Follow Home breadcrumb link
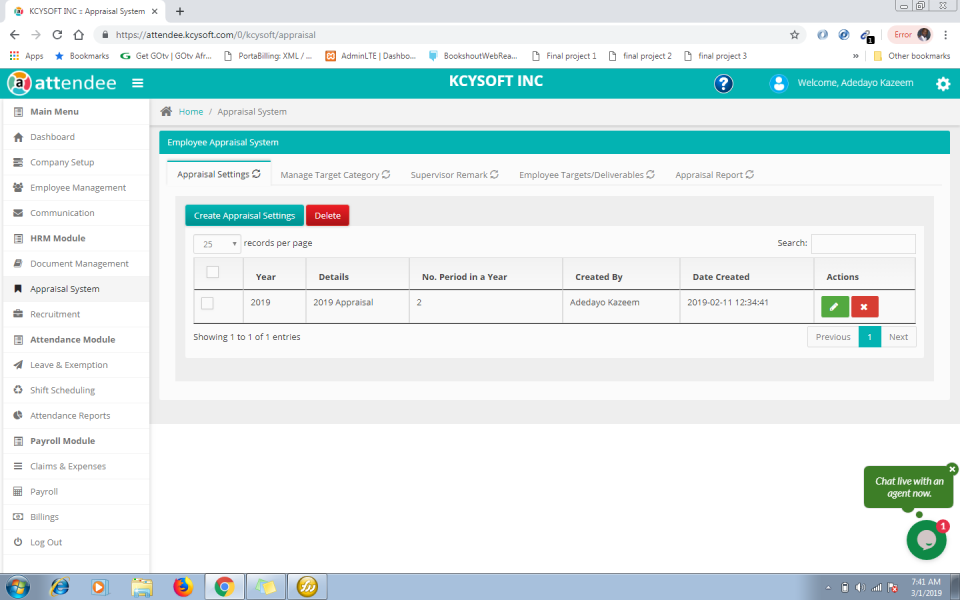The image size is (960, 600). pyautogui.click(x=191, y=111)
